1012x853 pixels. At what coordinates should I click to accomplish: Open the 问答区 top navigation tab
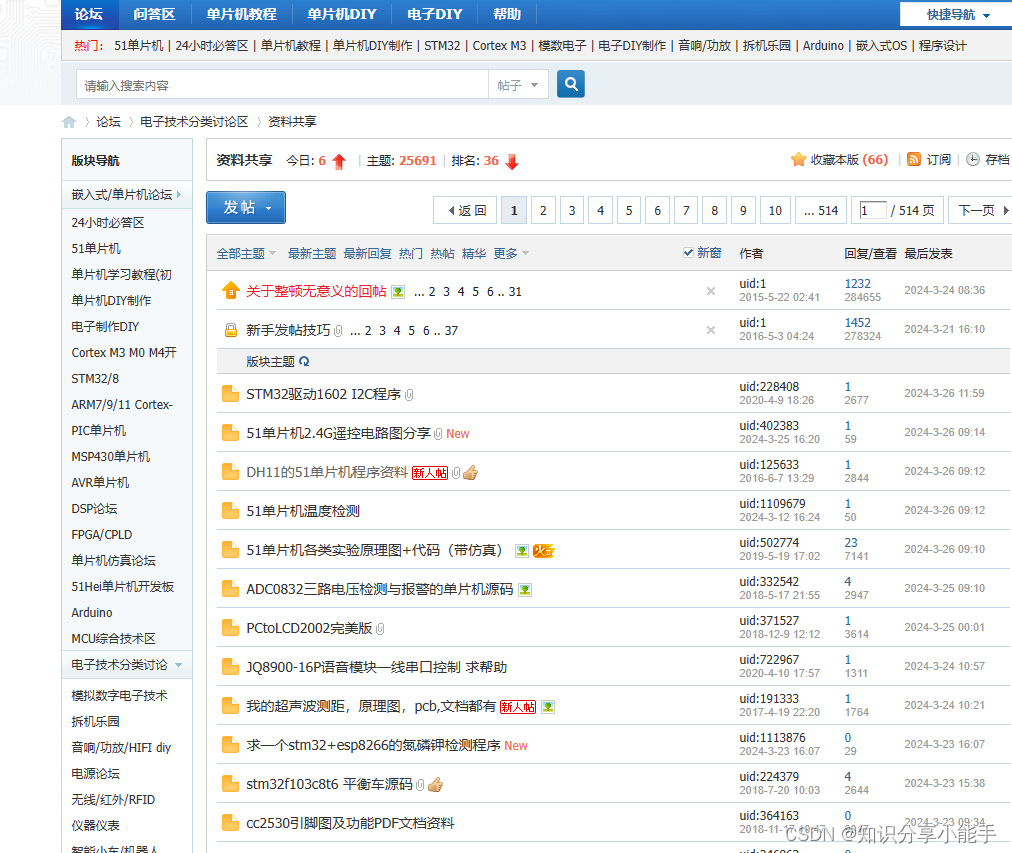coord(154,14)
